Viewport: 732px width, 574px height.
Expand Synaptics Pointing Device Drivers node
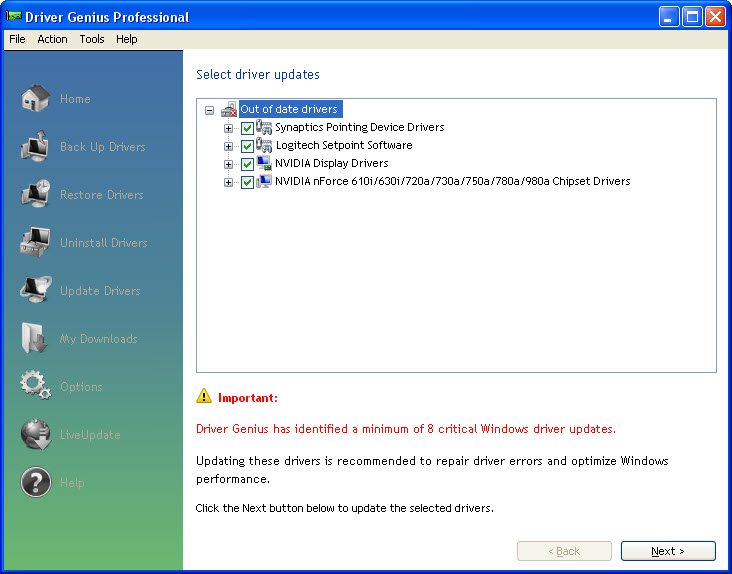(228, 128)
